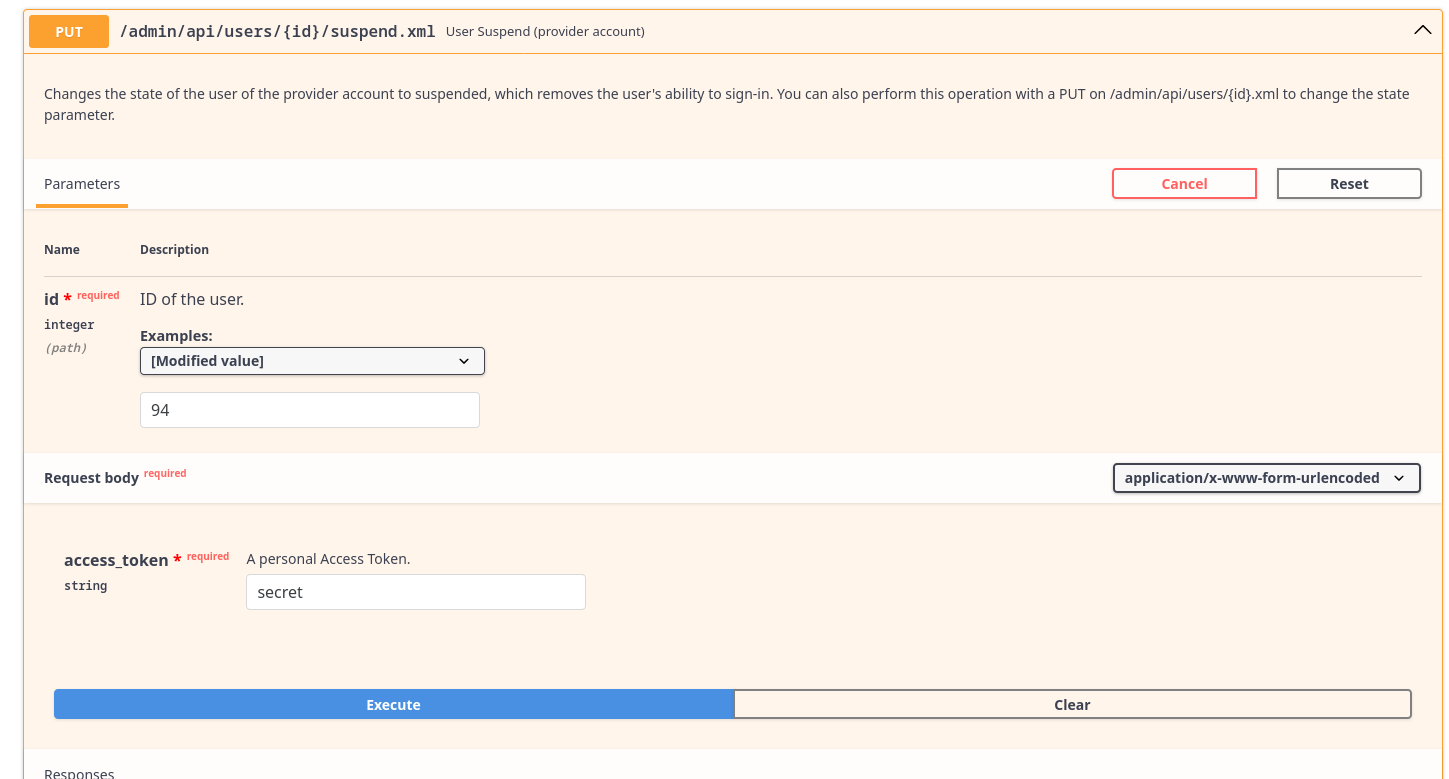Click the Name column header

pos(62,250)
